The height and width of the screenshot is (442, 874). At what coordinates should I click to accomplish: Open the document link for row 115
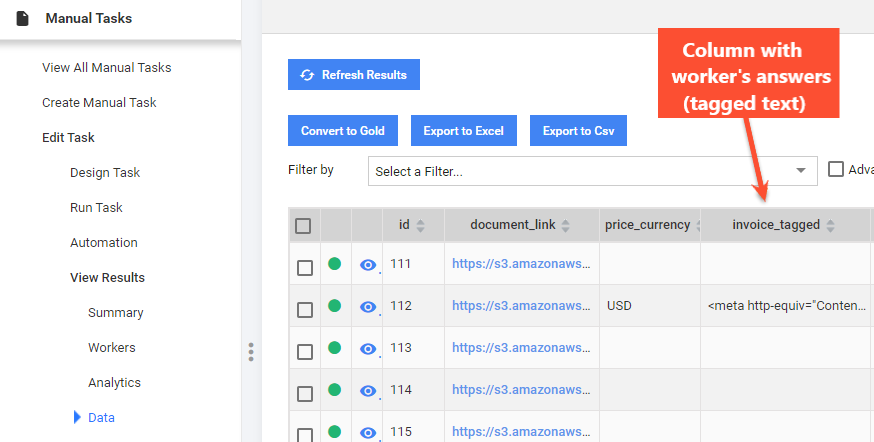[x=521, y=431]
